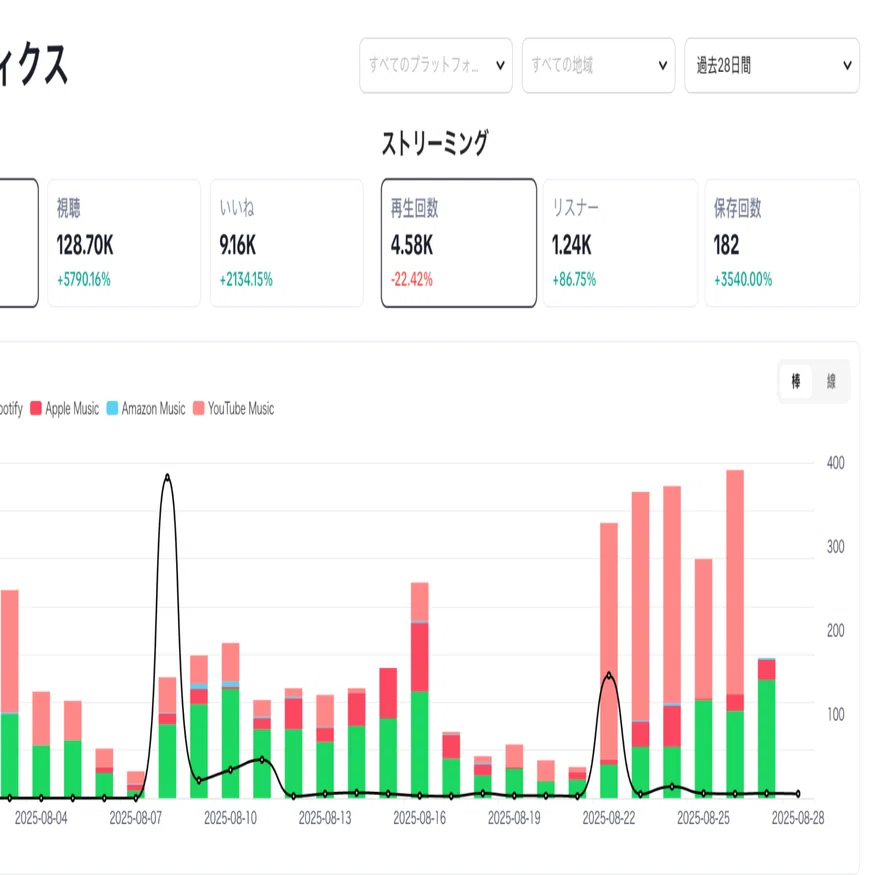The height and width of the screenshot is (875, 875).
Task: Switch chart to 線 line view
Action: coord(831,382)
